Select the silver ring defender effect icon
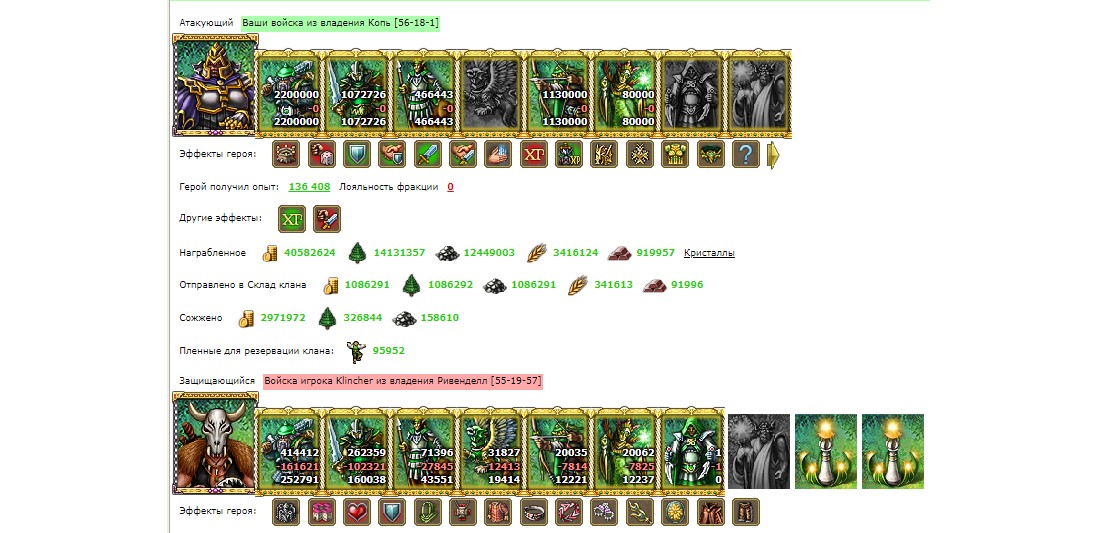1096x533 pixels. (x=534, y=512)
